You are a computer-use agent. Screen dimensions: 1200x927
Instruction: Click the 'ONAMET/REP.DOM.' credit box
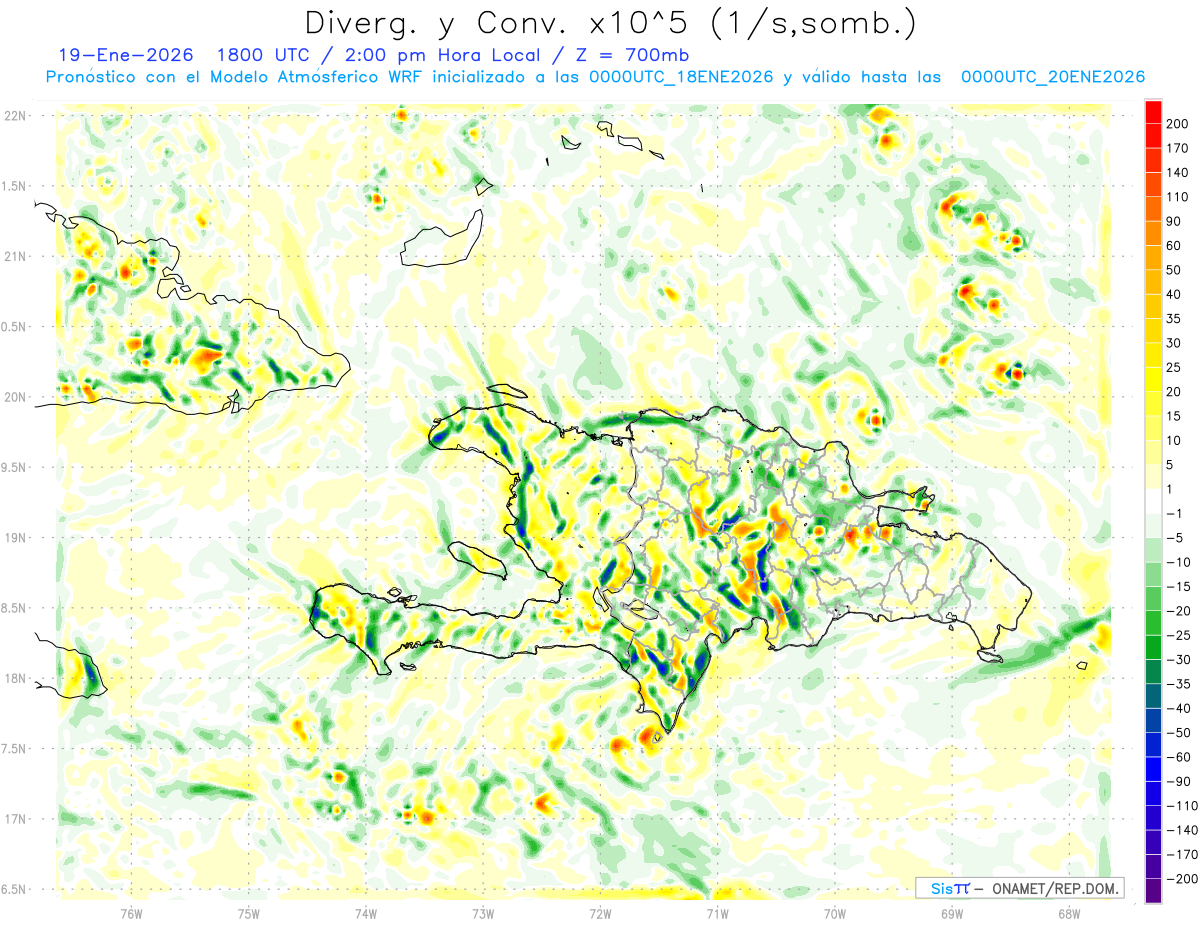click(1020, 888)
